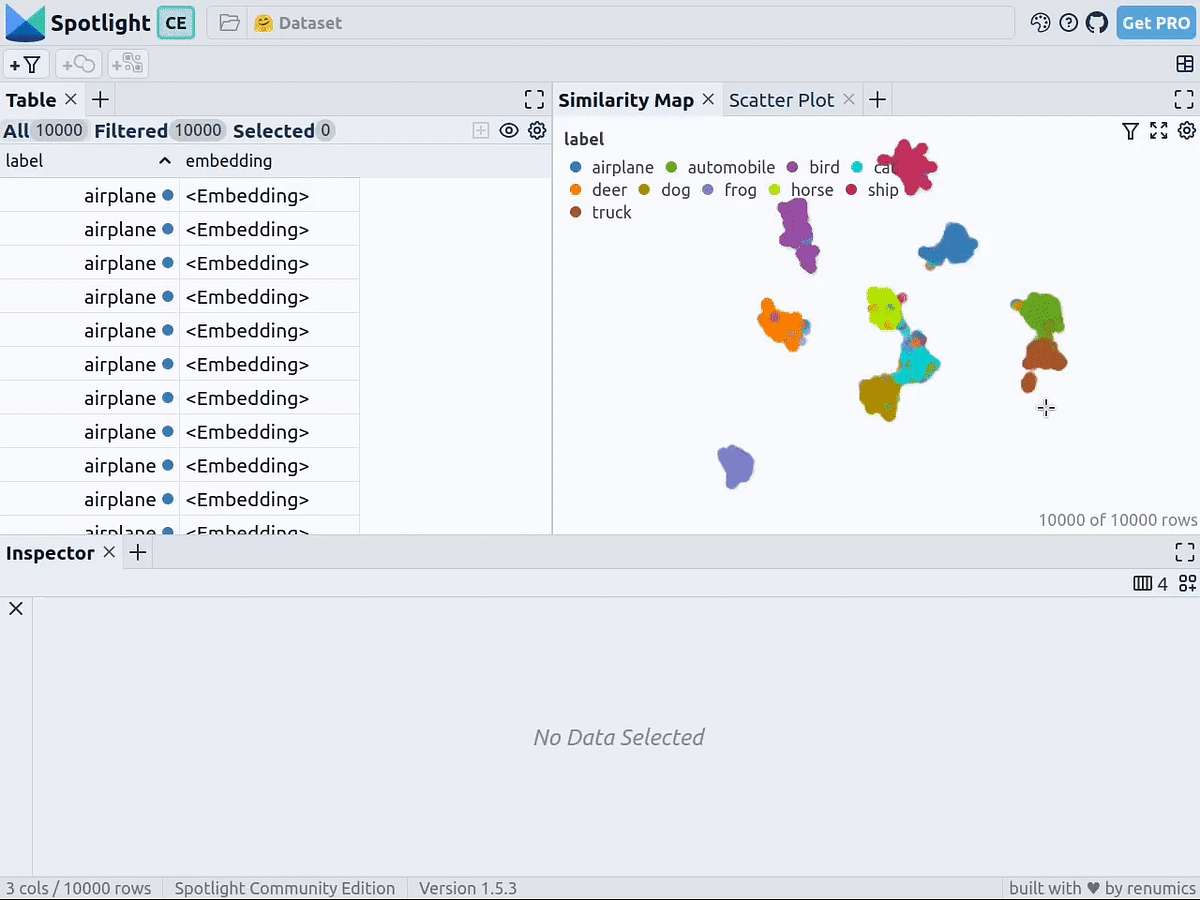Toggle the CE badge next to Spotlight
This screenshot has height=900, width=1200.
176,22
